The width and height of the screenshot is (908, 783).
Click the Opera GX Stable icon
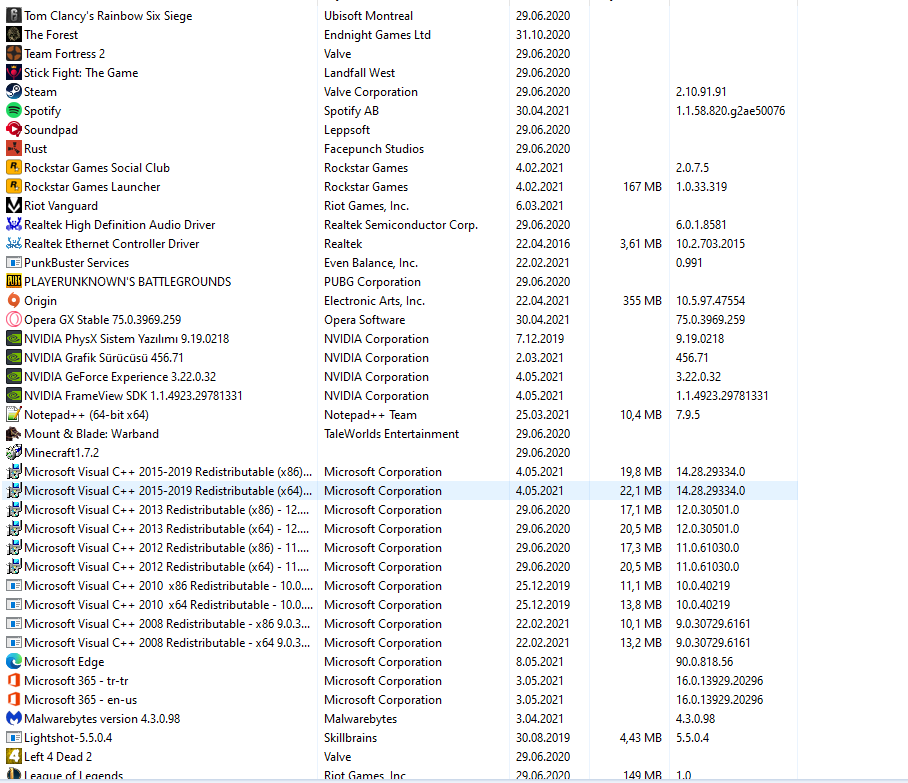tap(14, 320)
